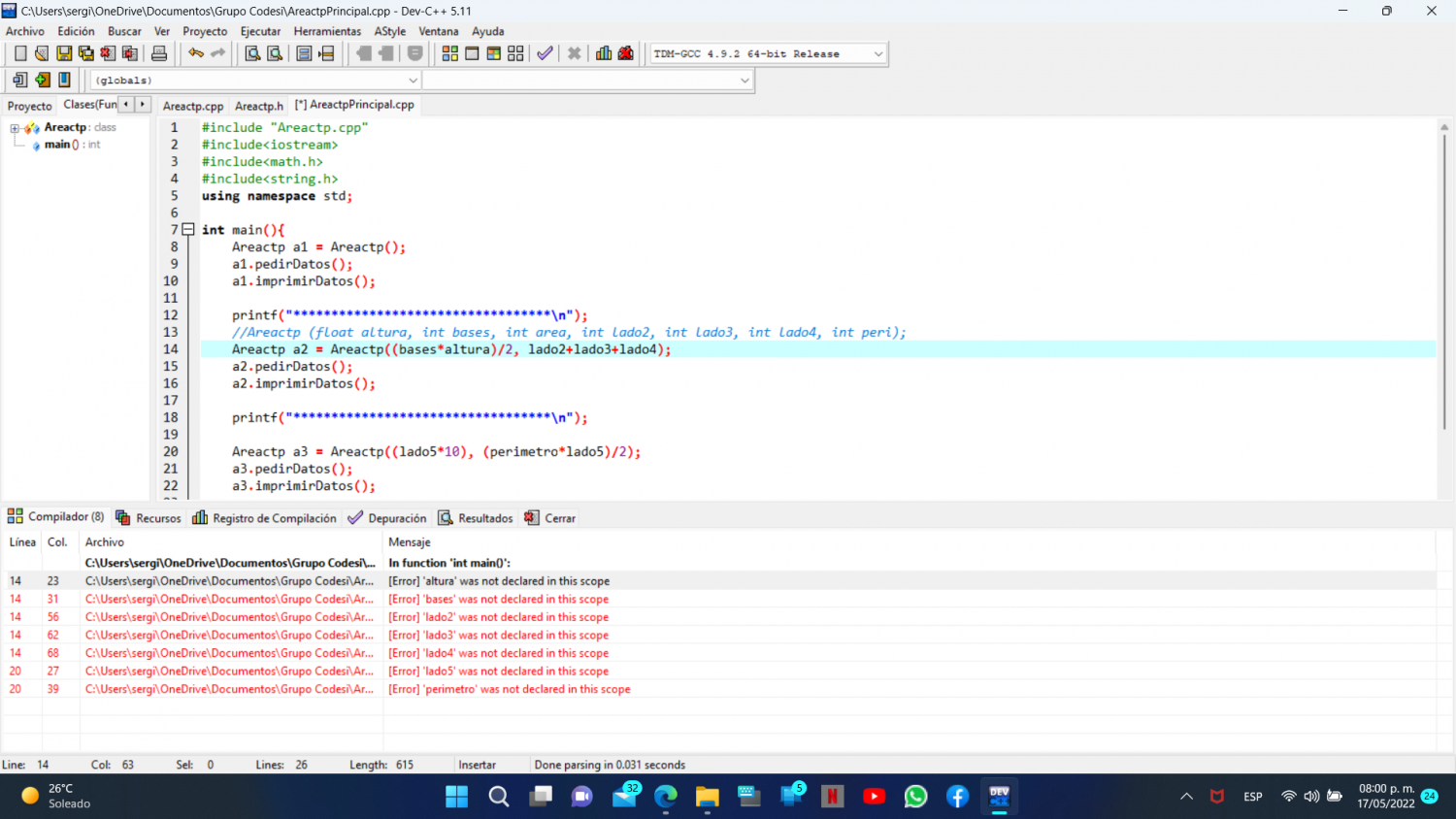Viewport: 1456px width, 819px height.
Task: Open the Proyecto menu
Action: pyautogui.click(x=205, y=31)
